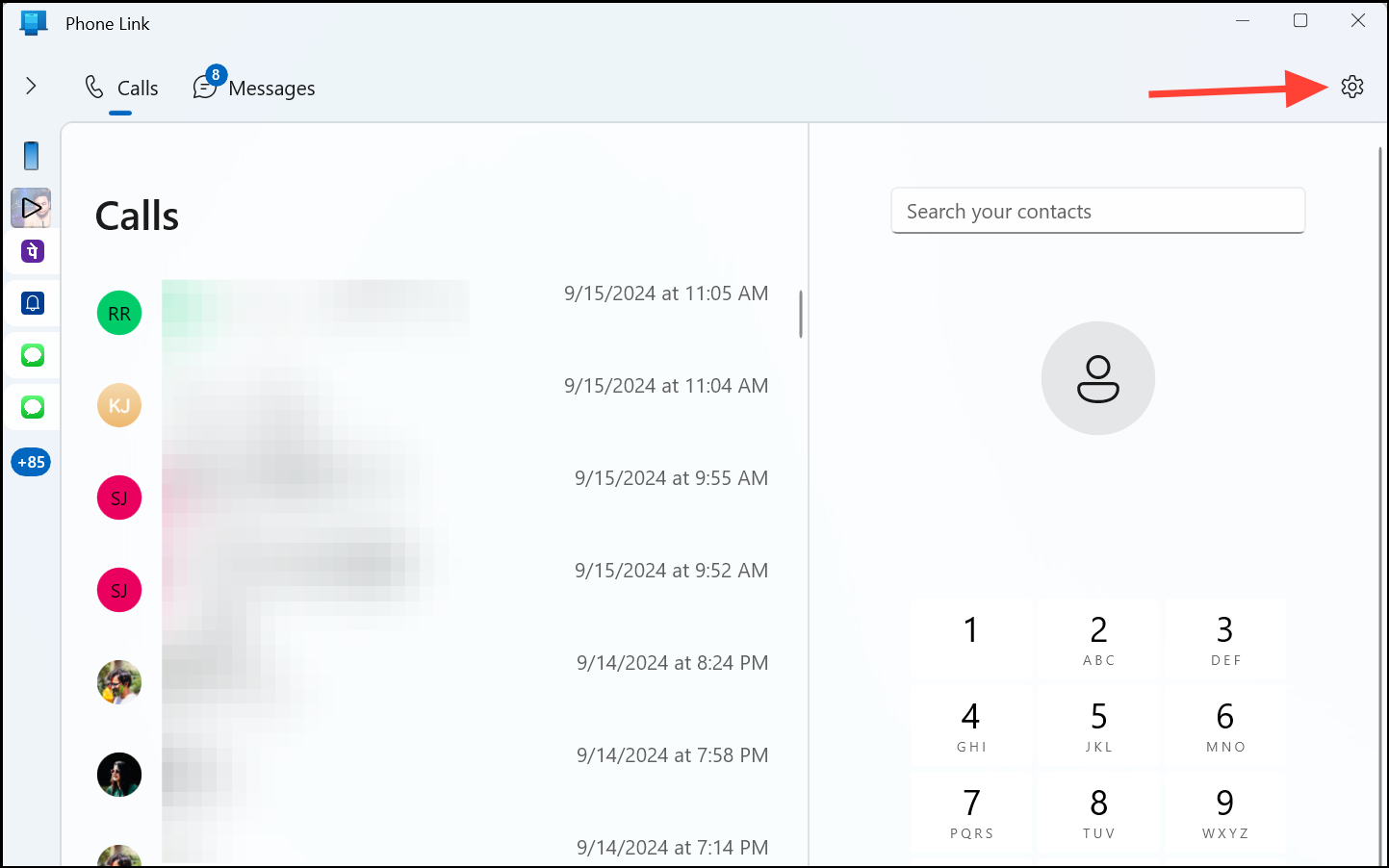1389x868 pixels.
Task: Select the Calls tab
Action: pos(135,88)
